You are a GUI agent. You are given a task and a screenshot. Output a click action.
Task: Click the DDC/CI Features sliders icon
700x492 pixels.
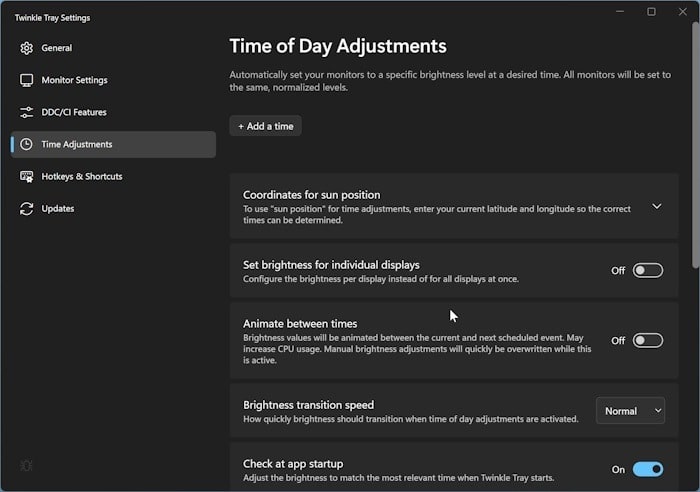26,112
